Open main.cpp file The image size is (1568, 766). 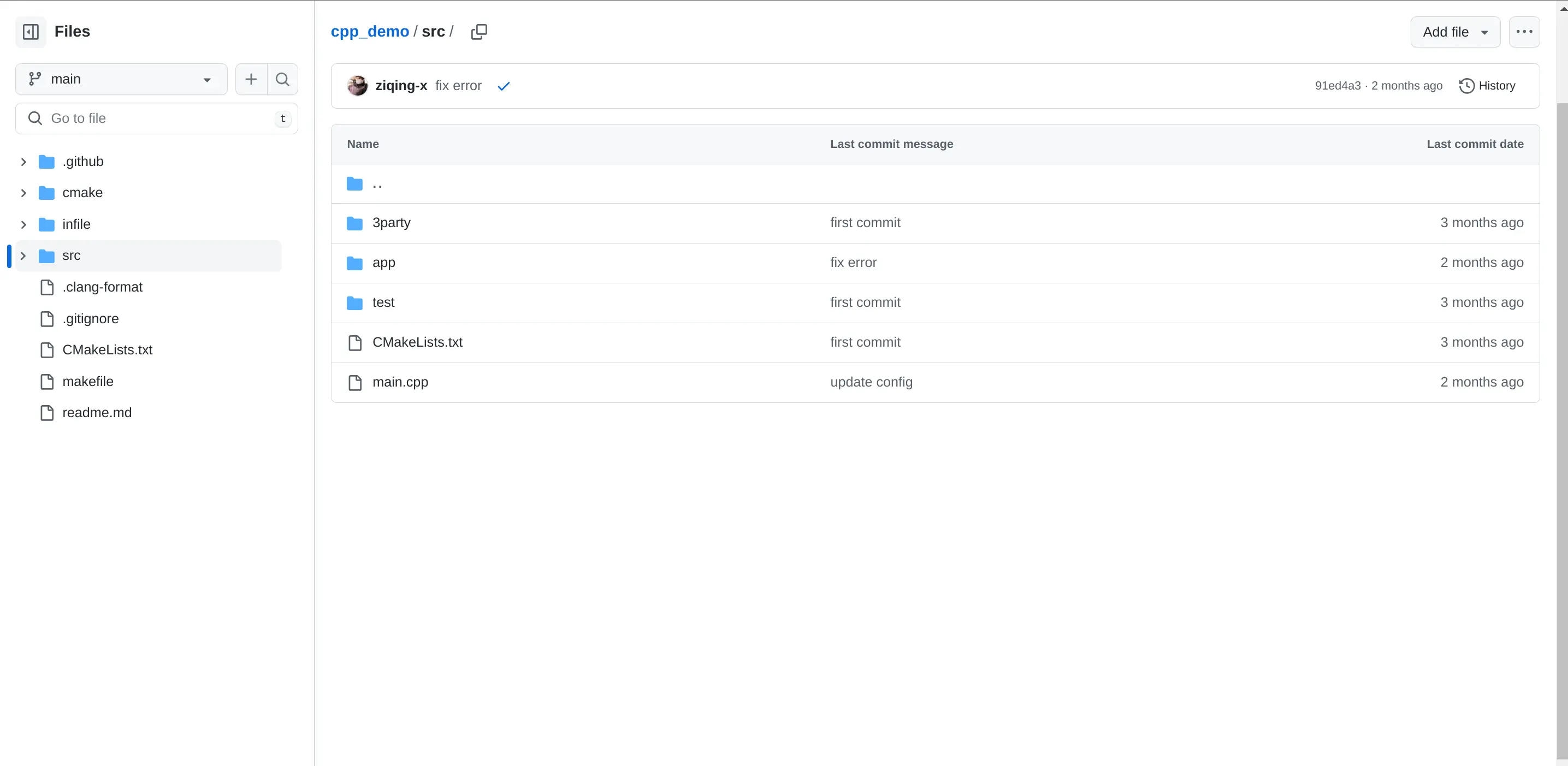[x=400, y=382]
